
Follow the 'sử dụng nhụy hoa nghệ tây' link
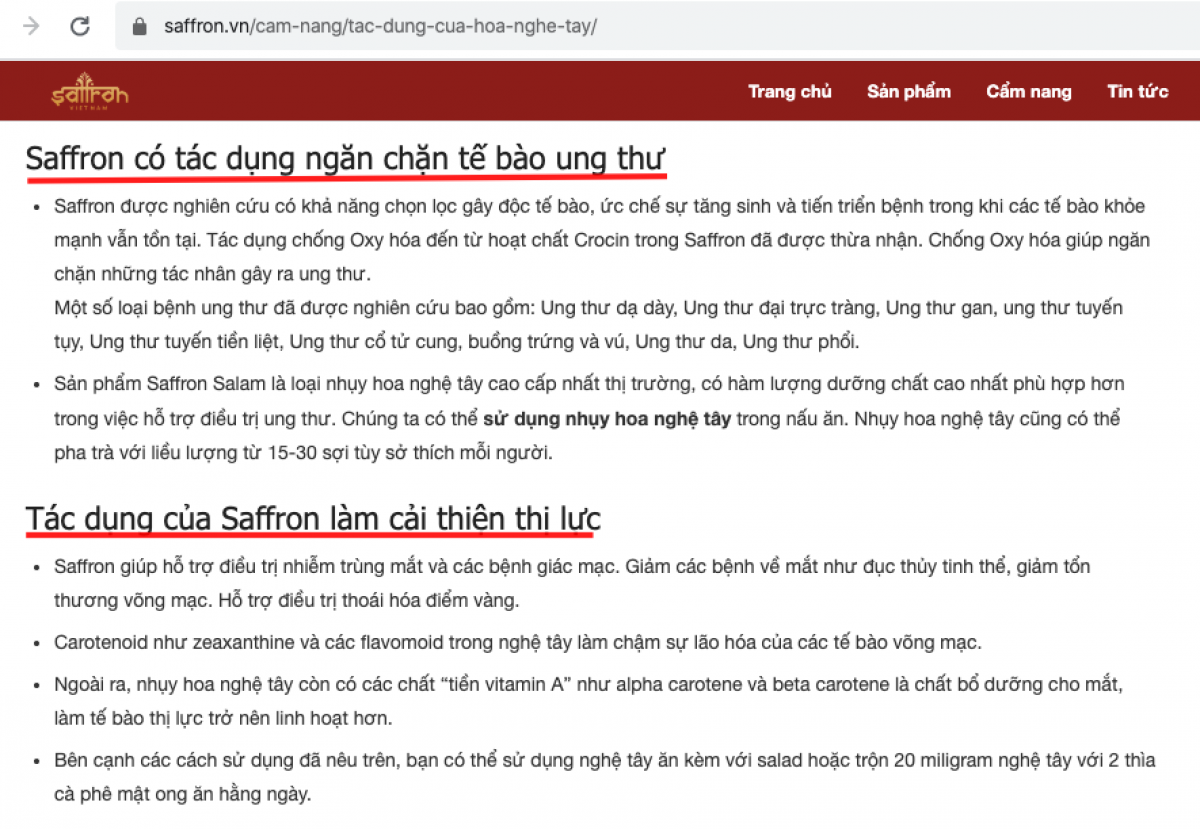coord(606,419)
